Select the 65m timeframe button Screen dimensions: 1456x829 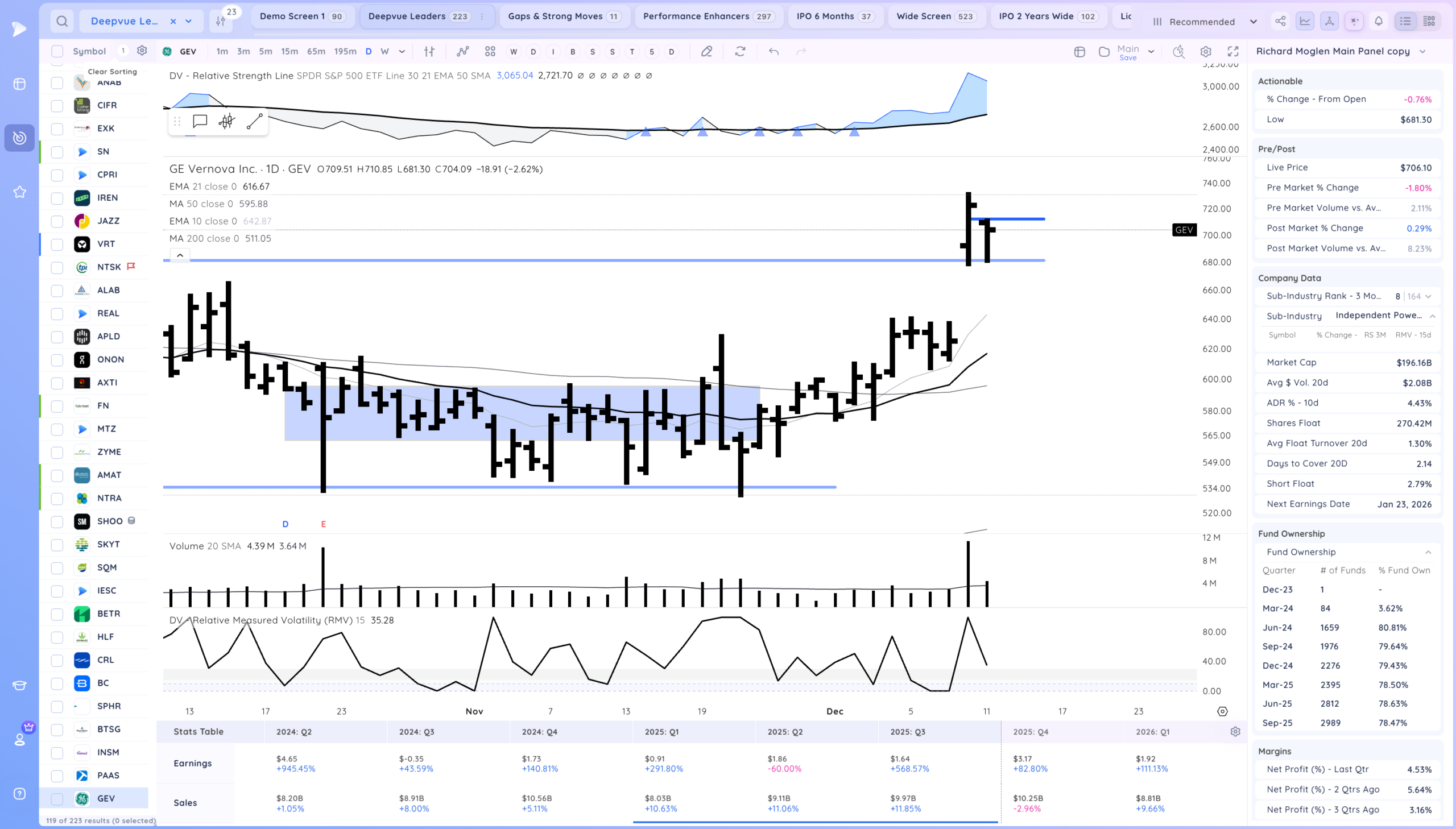point(316,52)
